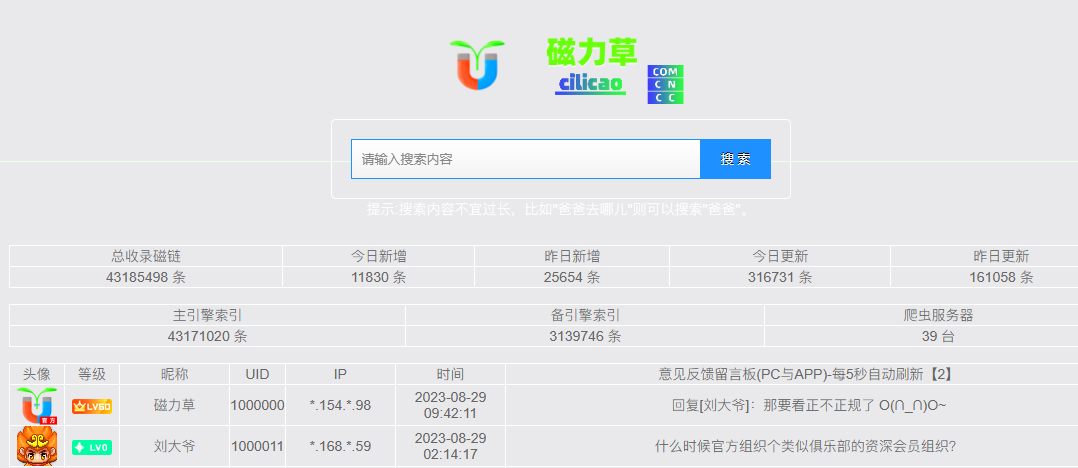Viewport: 1078px width, 468px height.
Task: Click the LV60 crown level badge
Action: point(92,406)
